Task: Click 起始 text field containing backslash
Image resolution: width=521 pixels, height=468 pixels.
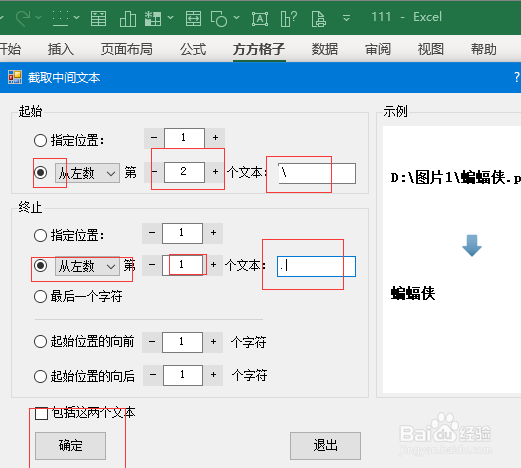Action: [317, 173]
